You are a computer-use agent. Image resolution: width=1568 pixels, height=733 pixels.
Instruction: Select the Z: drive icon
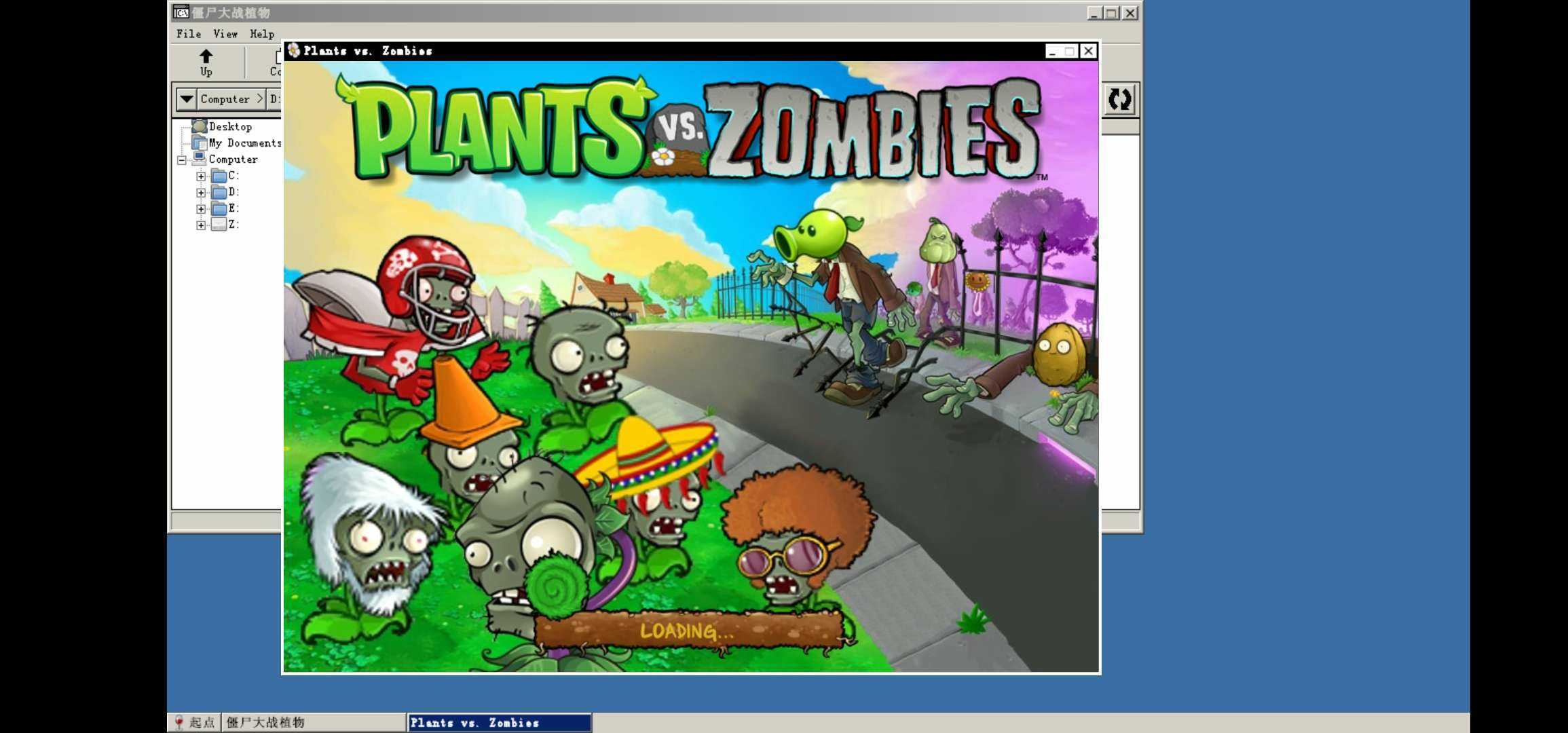pos(219,225)
